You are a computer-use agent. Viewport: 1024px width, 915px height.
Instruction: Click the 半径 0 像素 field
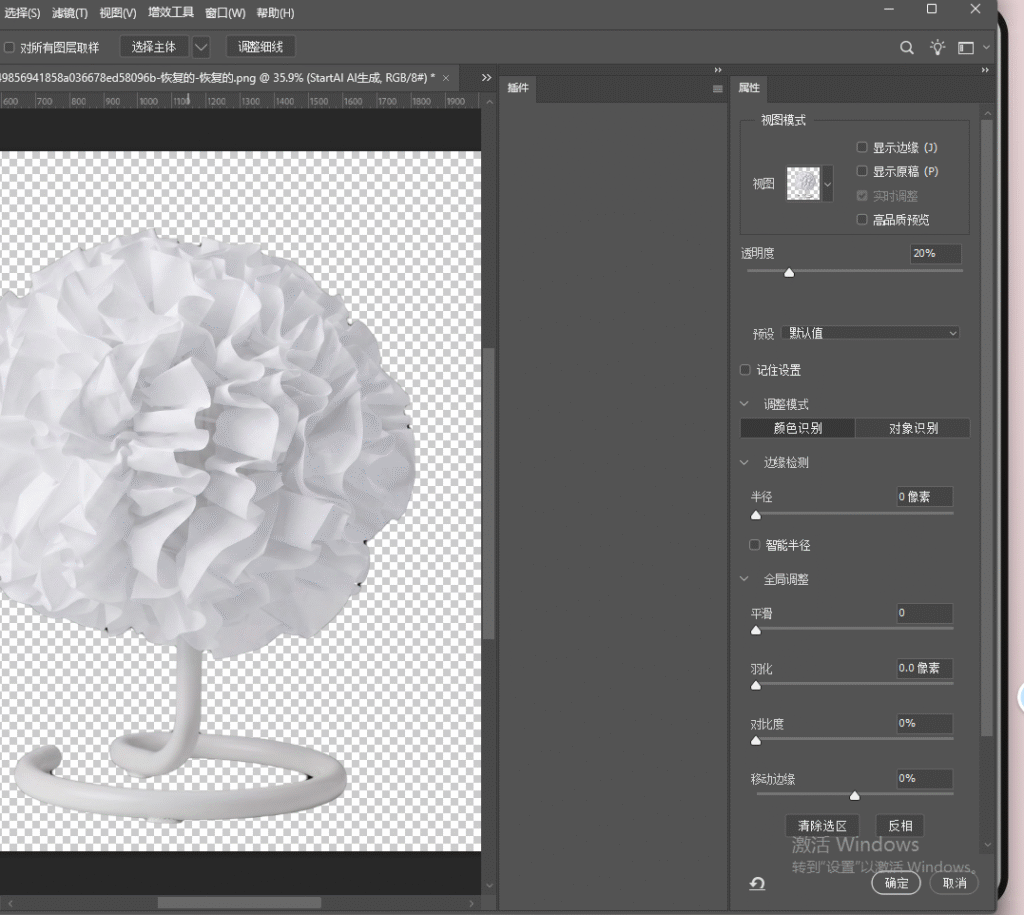[x=924, y=497]
